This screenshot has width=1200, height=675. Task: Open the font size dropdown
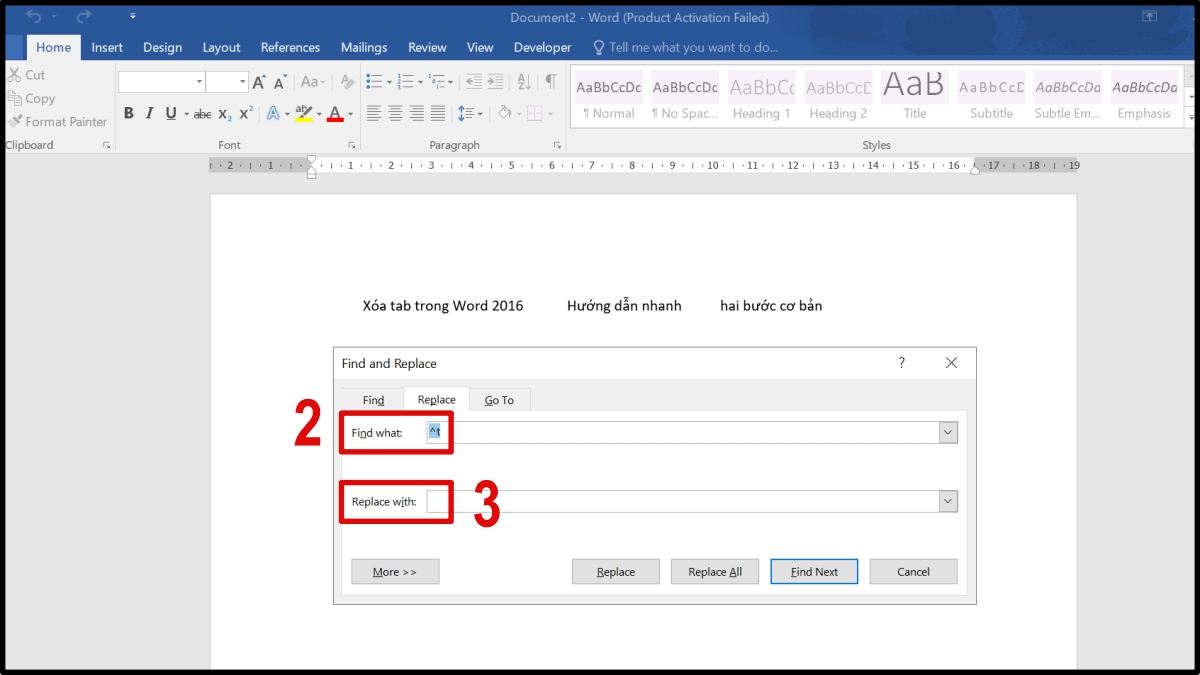pyautogui.click(x=241, y=82)
